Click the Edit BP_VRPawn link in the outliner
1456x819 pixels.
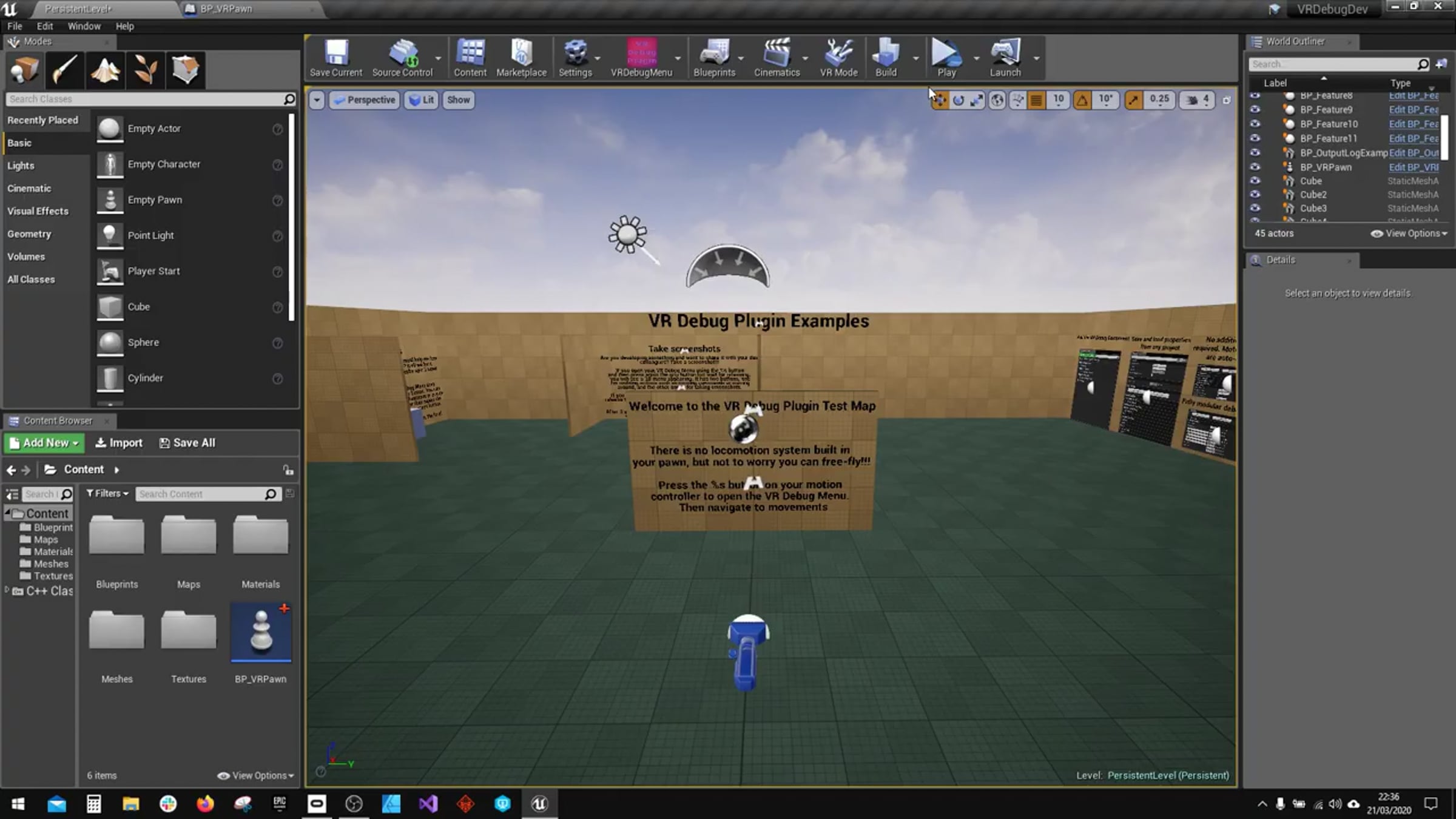[1413, 167]
